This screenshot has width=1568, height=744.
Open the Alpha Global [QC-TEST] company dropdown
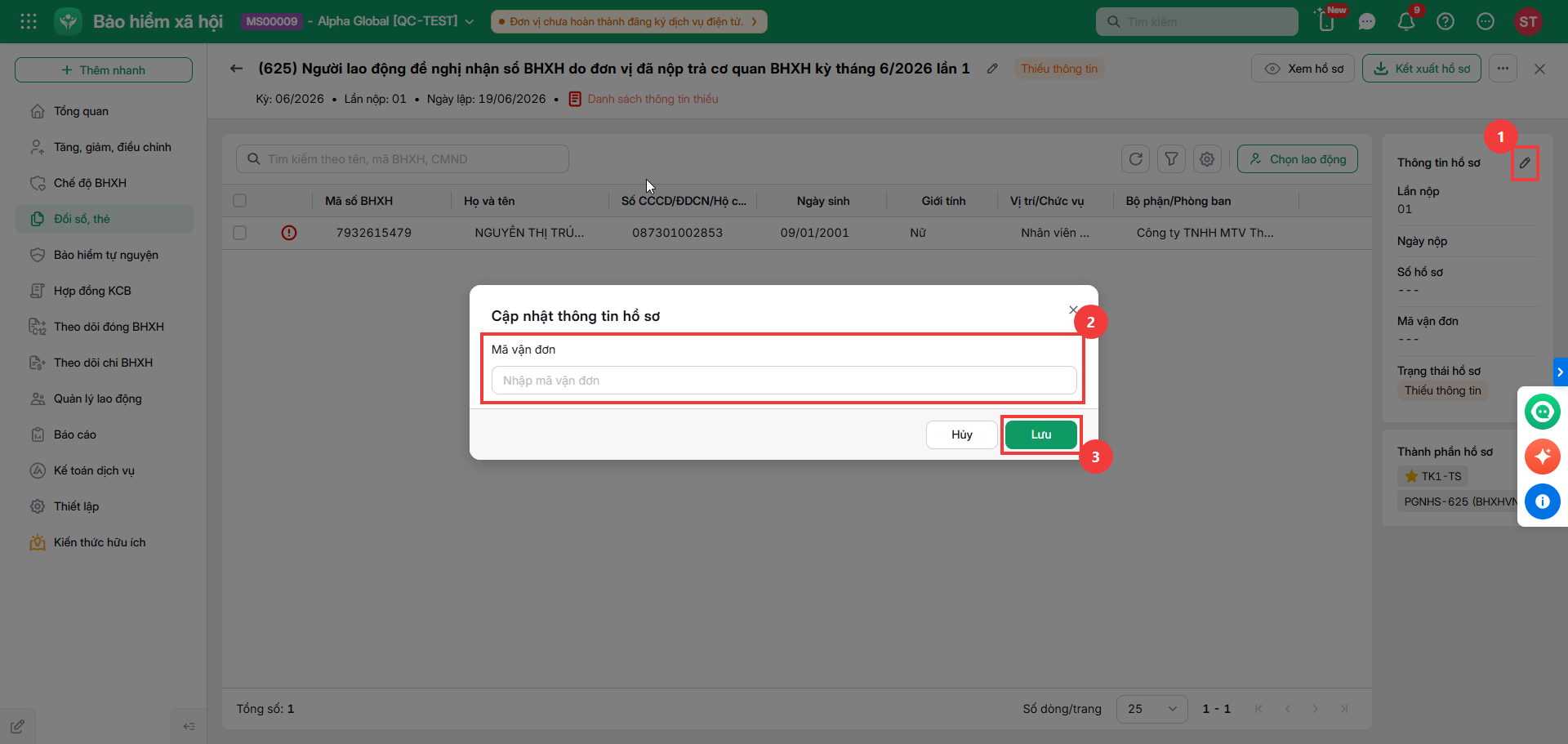[397, 21]
